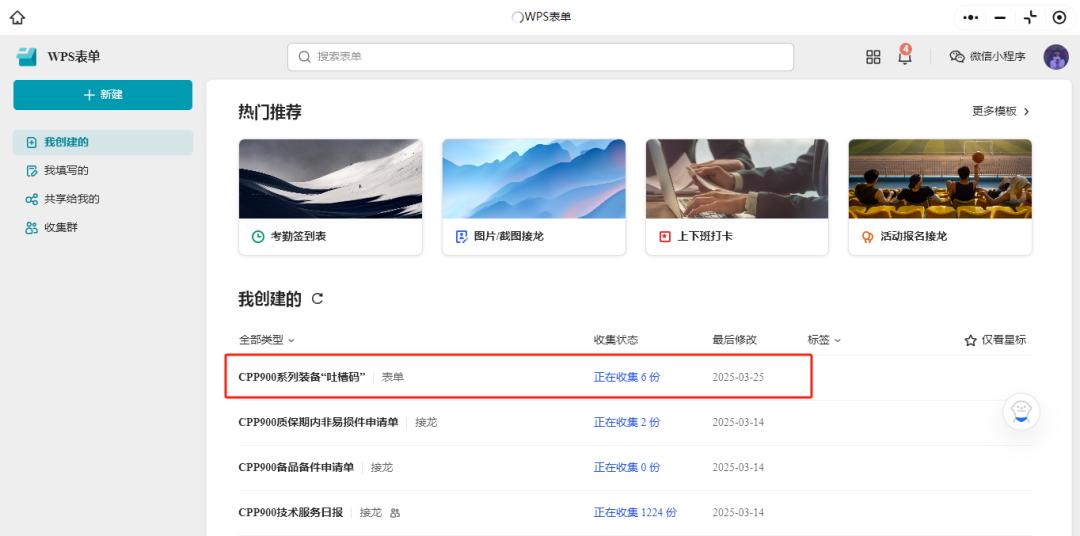Screen dimensions: 1080x536
Task: Open the apps grid icon
Action: coord(873,57)
